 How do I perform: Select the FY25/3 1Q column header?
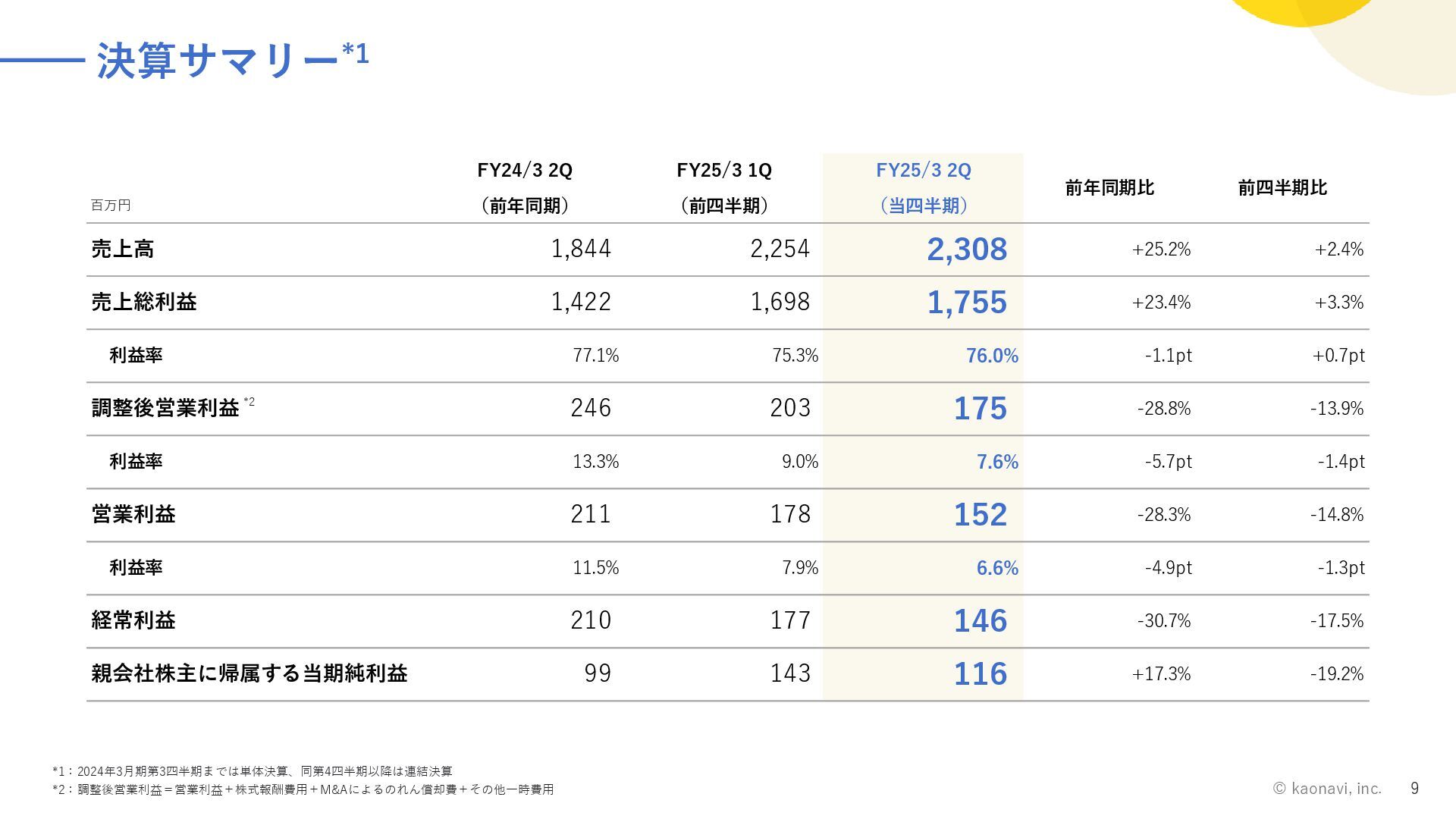point(724,187)
